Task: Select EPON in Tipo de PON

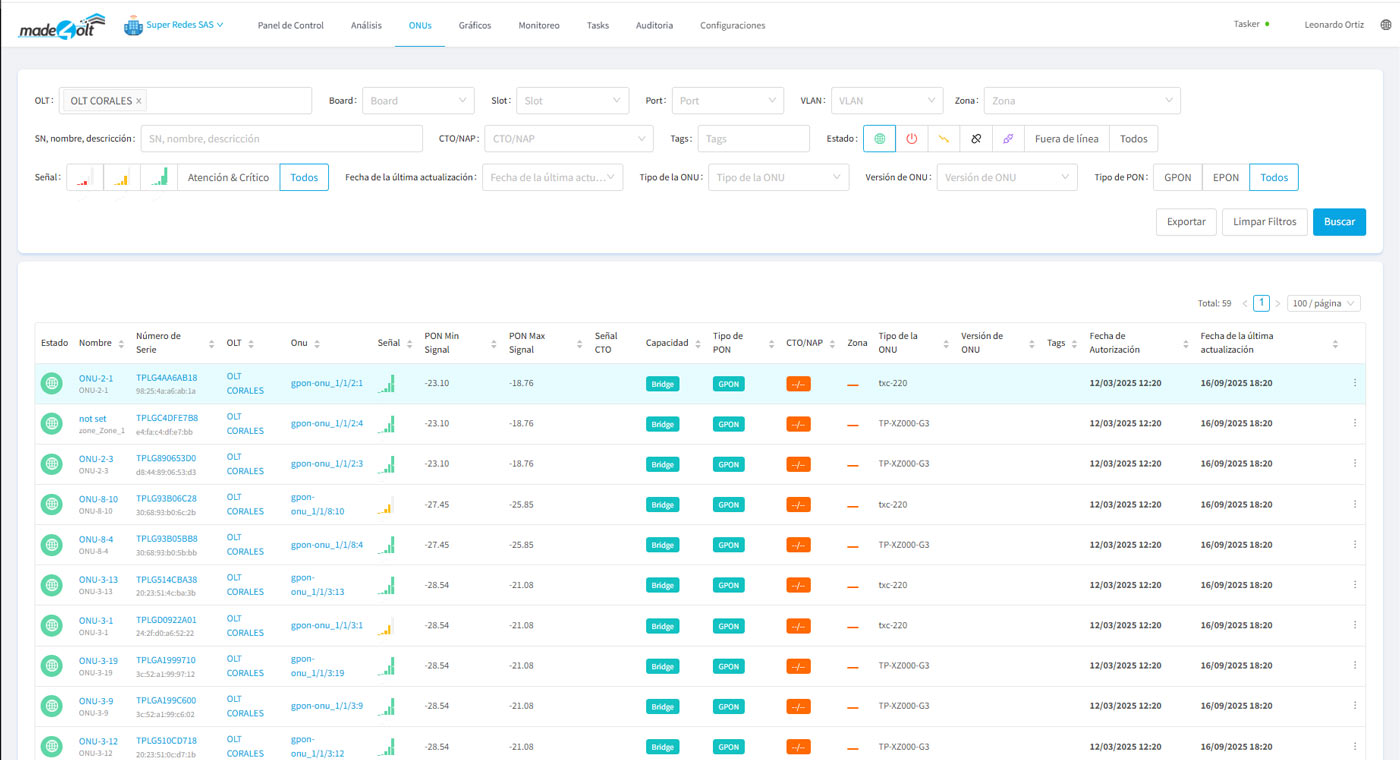Action: coord(1225,178)
